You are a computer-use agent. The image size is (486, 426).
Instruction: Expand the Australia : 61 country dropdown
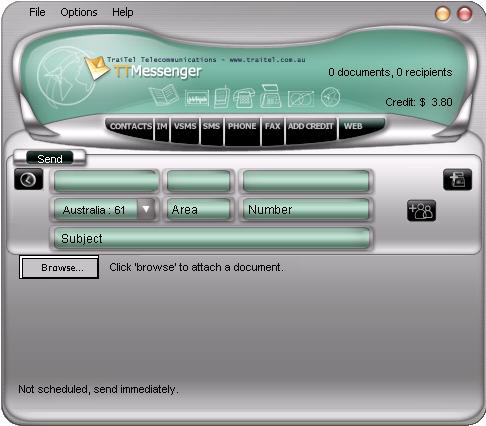point(146,209)
